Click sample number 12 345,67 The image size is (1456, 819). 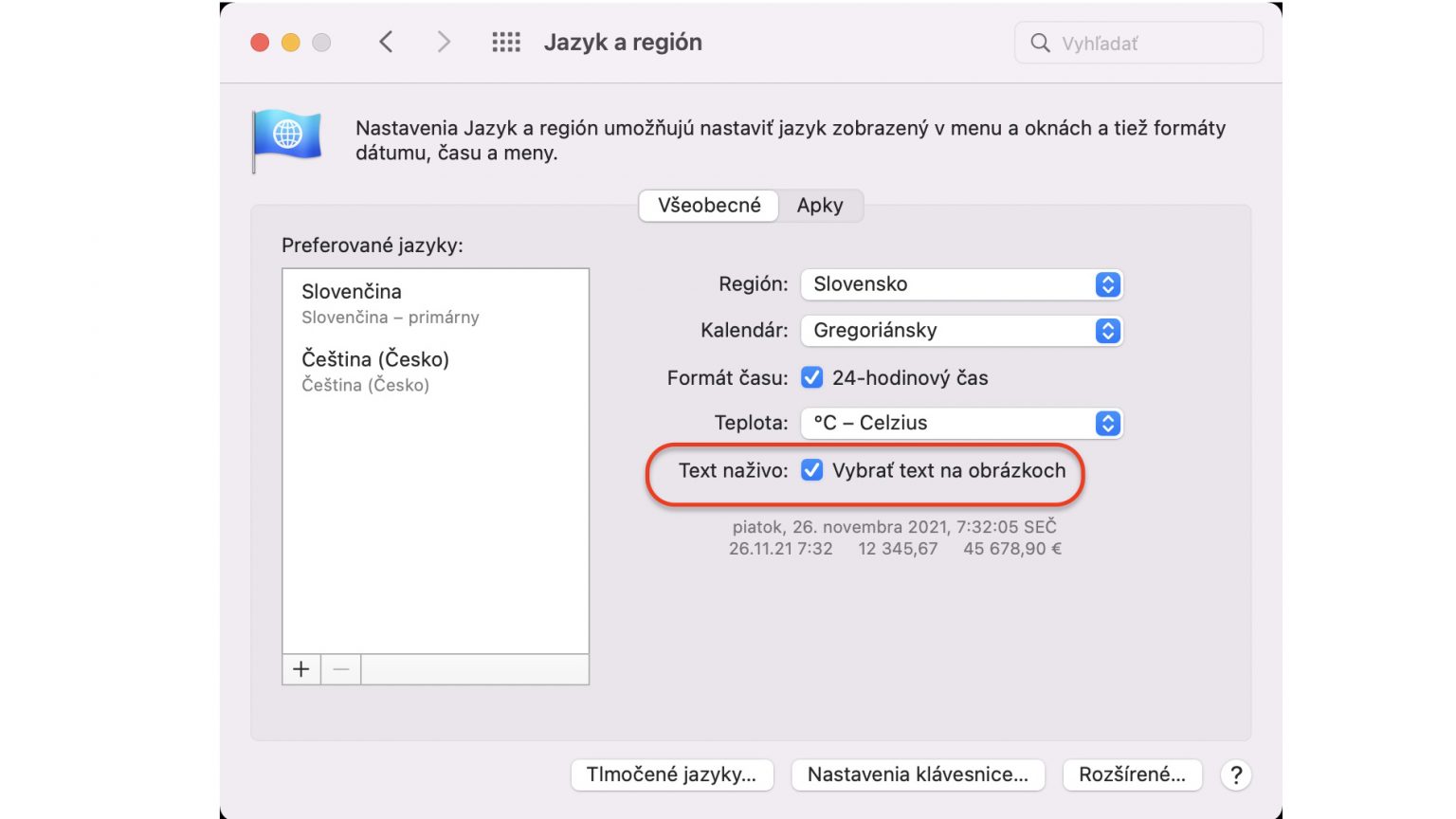[x=898, y=549]
